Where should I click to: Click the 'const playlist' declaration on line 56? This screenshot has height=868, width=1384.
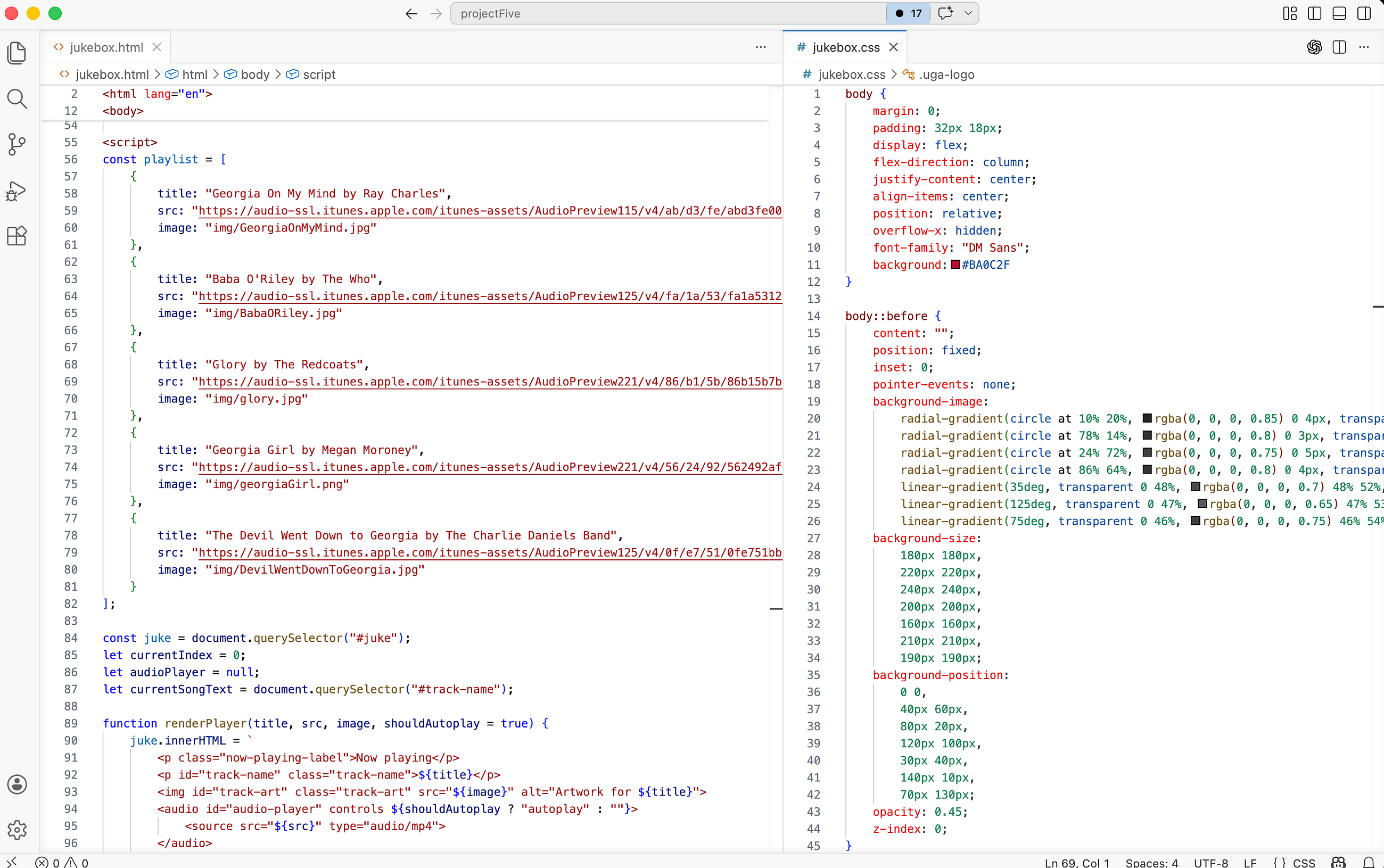tap(164, 160)
